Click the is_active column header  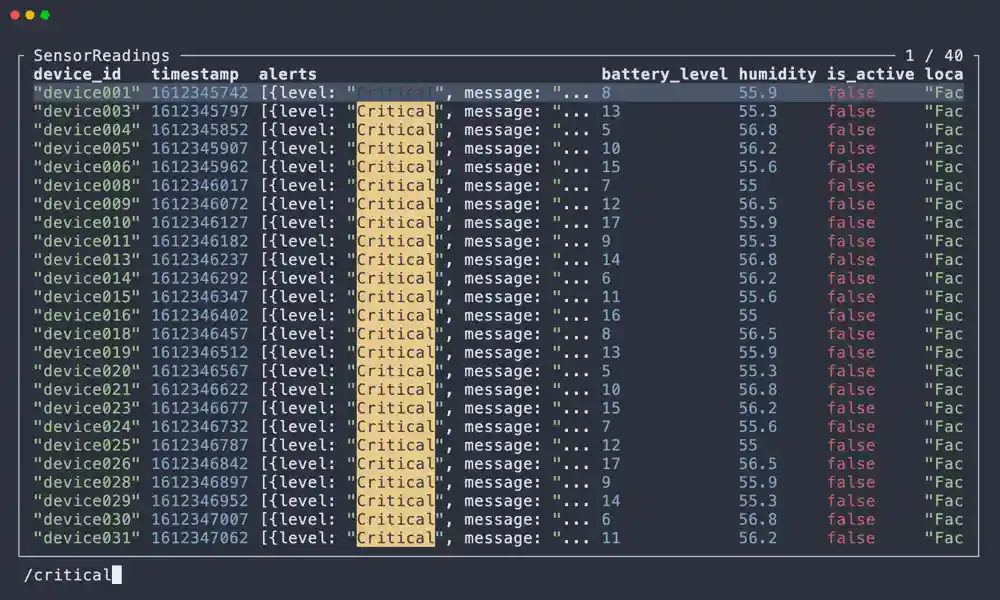pos(871,74)
